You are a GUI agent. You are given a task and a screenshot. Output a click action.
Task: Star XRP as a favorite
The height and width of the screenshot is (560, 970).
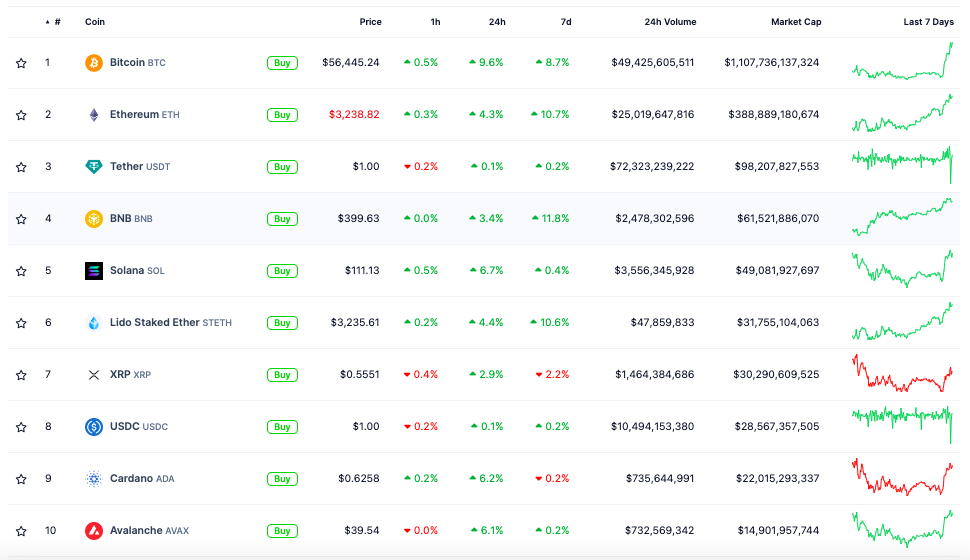tap(21, 375)
